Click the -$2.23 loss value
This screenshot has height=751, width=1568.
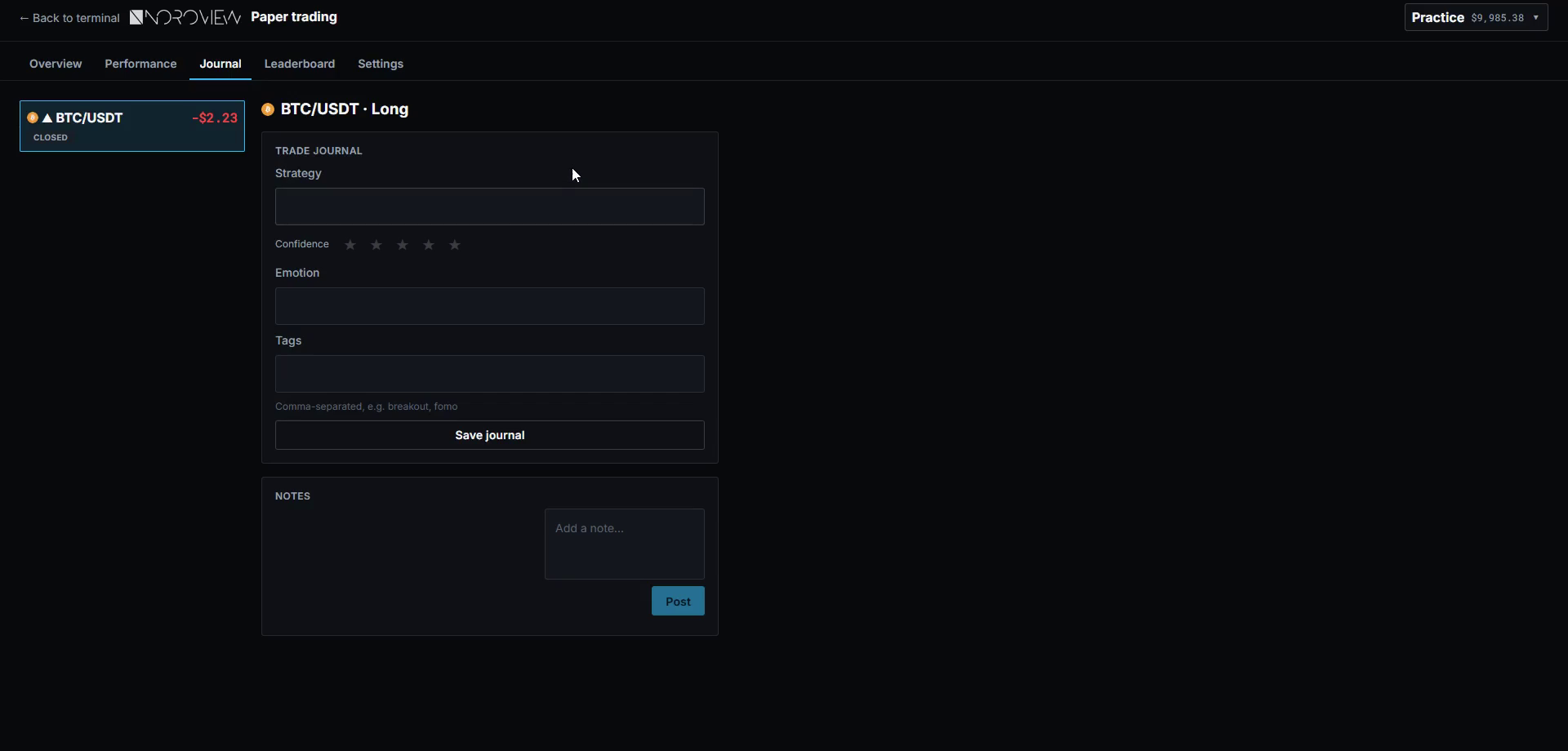point(215,118)
